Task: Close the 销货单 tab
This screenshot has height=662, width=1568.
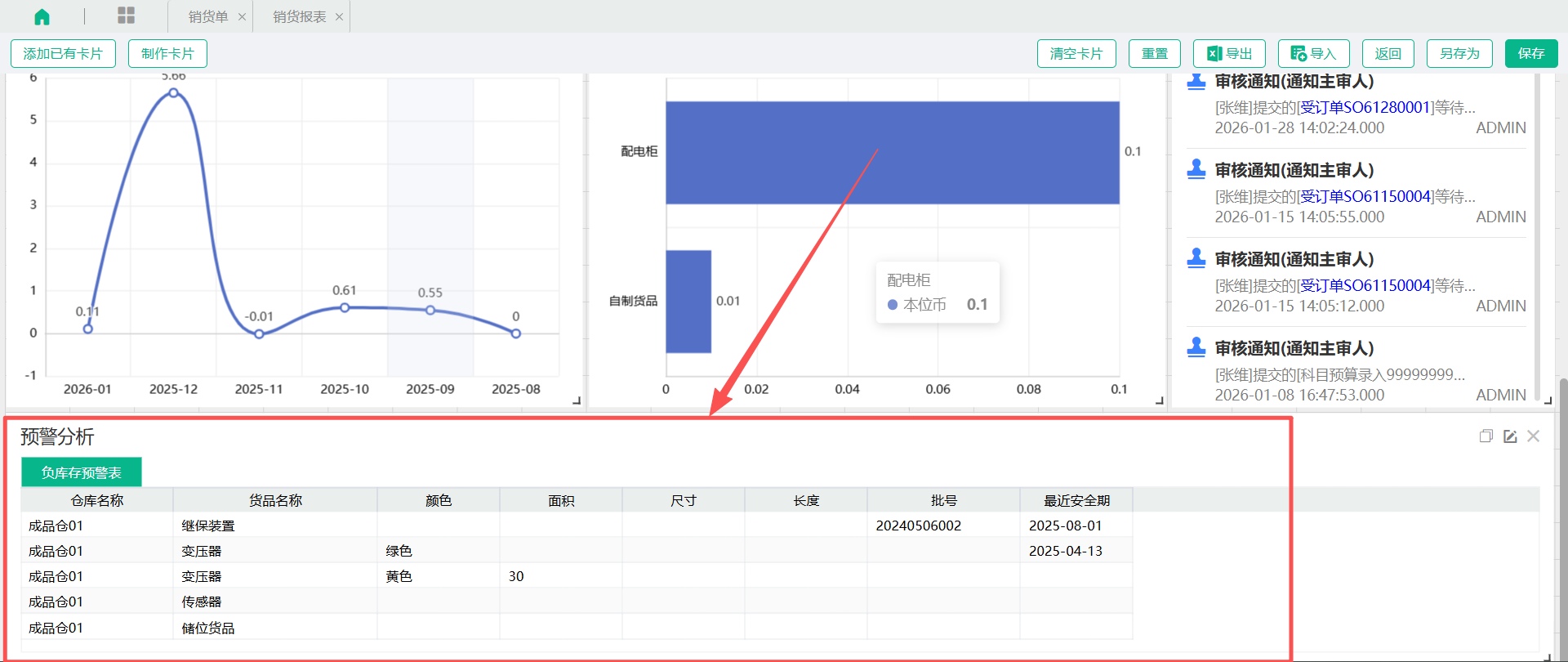Action: [242, 17]
